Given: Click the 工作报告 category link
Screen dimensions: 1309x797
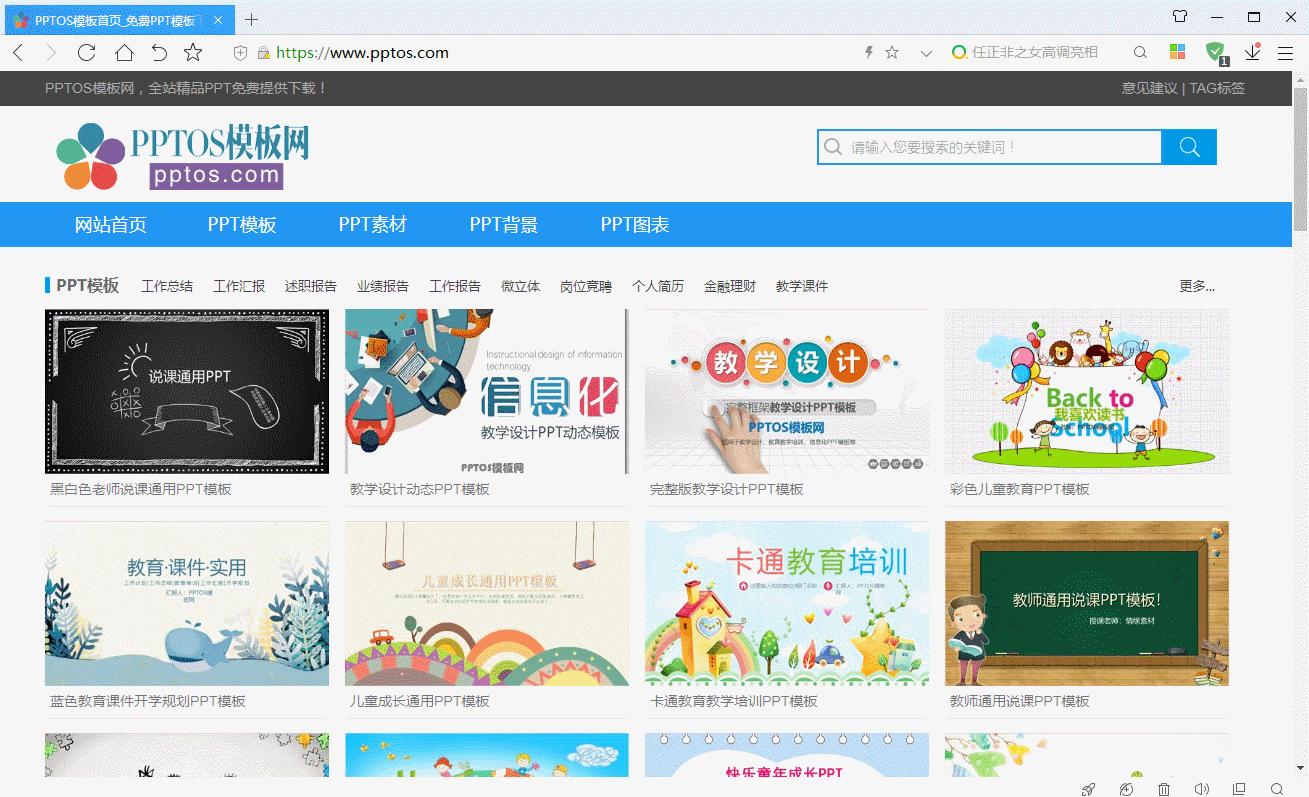Looking at the screenshot, I should click(x=455, y=286).
